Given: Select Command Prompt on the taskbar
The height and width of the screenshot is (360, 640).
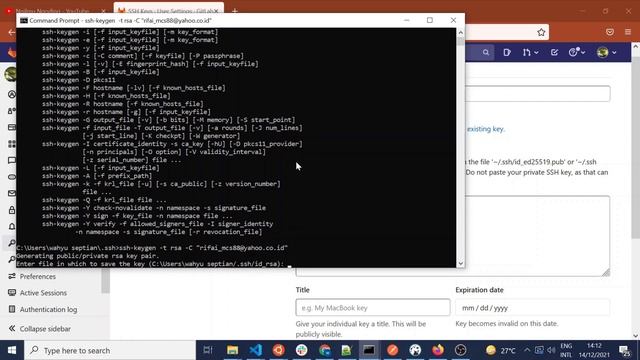Looking at the screenshot, I should click(x=369, y=350).
